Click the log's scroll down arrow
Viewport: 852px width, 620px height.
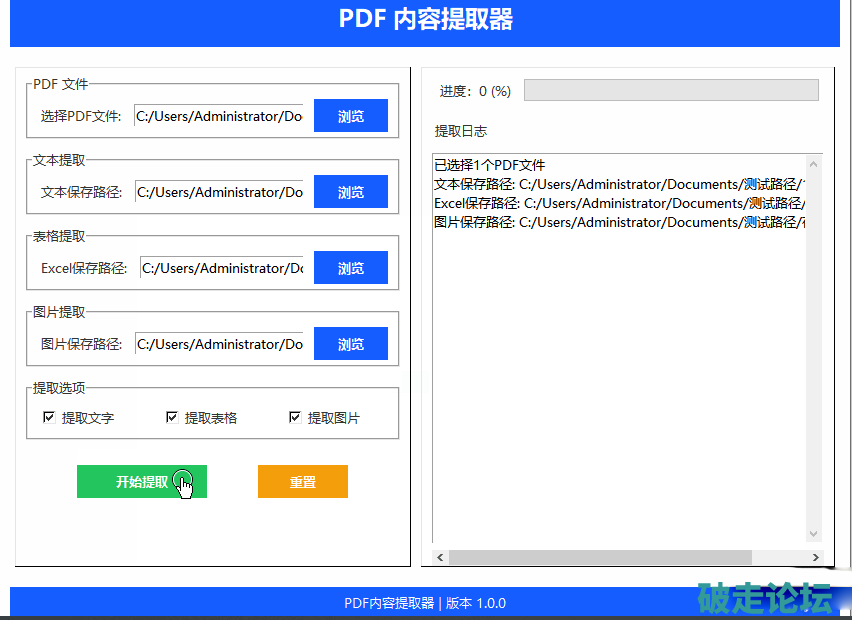814,534
